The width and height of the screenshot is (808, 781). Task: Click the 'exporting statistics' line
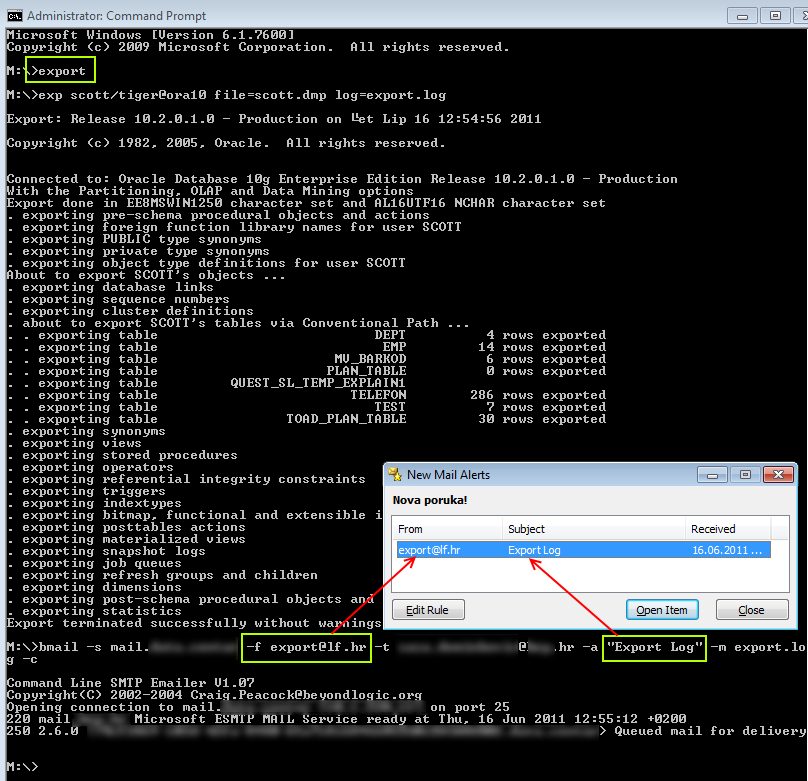click(x=95, y=611)
